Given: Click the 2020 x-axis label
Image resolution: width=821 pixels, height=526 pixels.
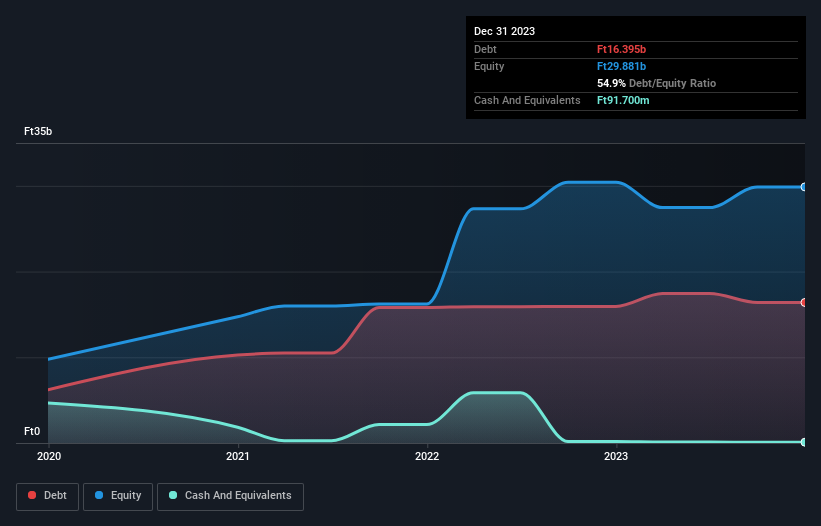Looking at the screenshot, I should (49, 456).
